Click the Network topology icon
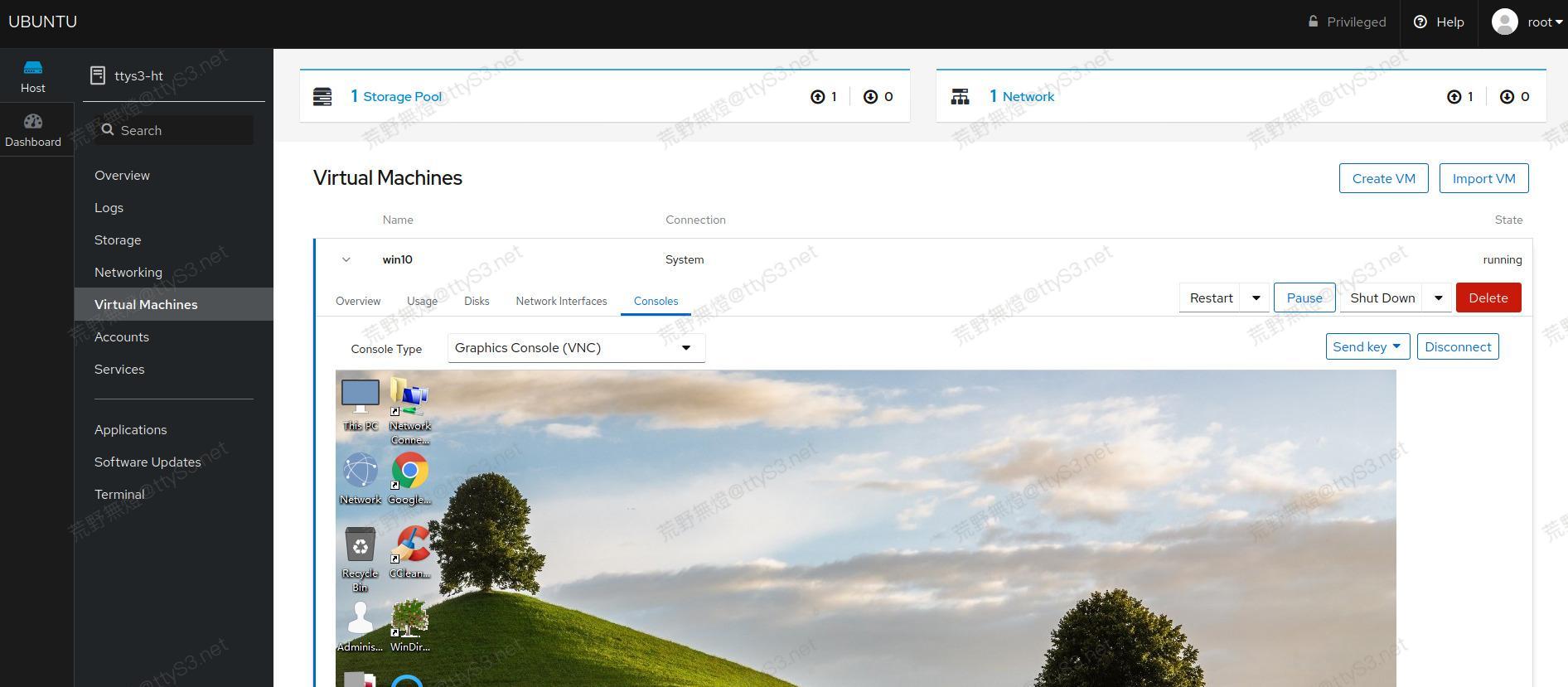 click(x=960, y=97)
